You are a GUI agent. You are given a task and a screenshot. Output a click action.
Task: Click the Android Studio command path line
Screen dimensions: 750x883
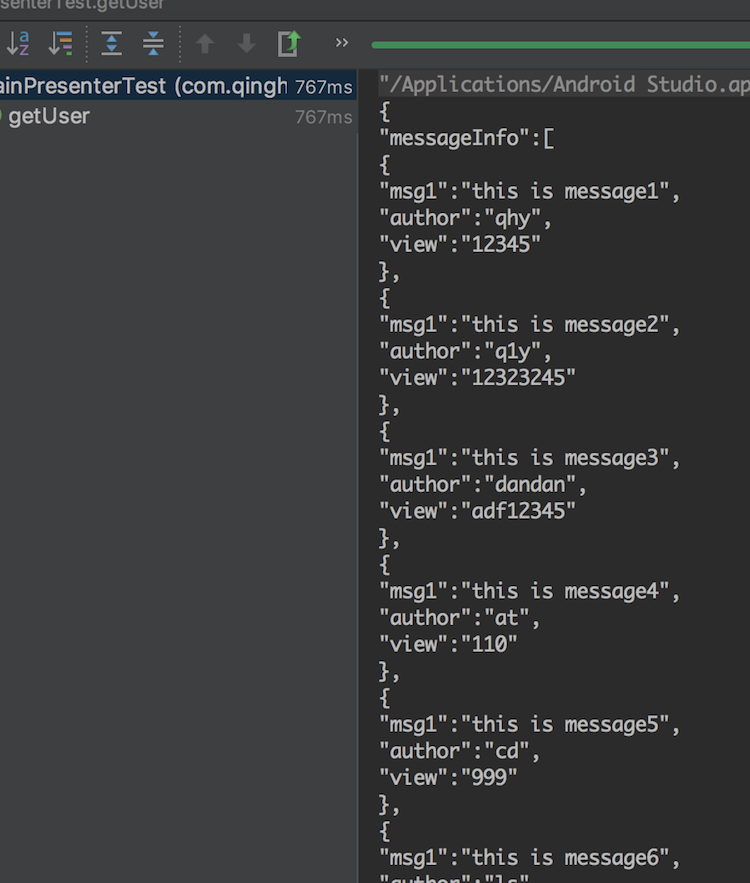pos(564,84)
